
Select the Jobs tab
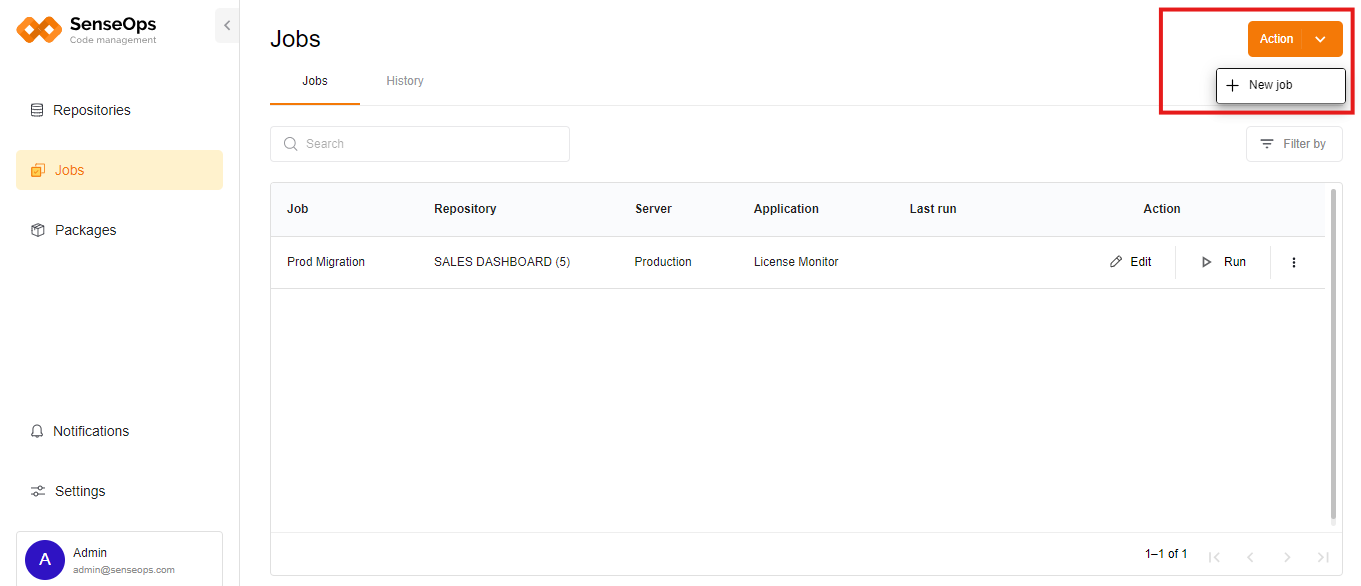[x=314, y=81]
